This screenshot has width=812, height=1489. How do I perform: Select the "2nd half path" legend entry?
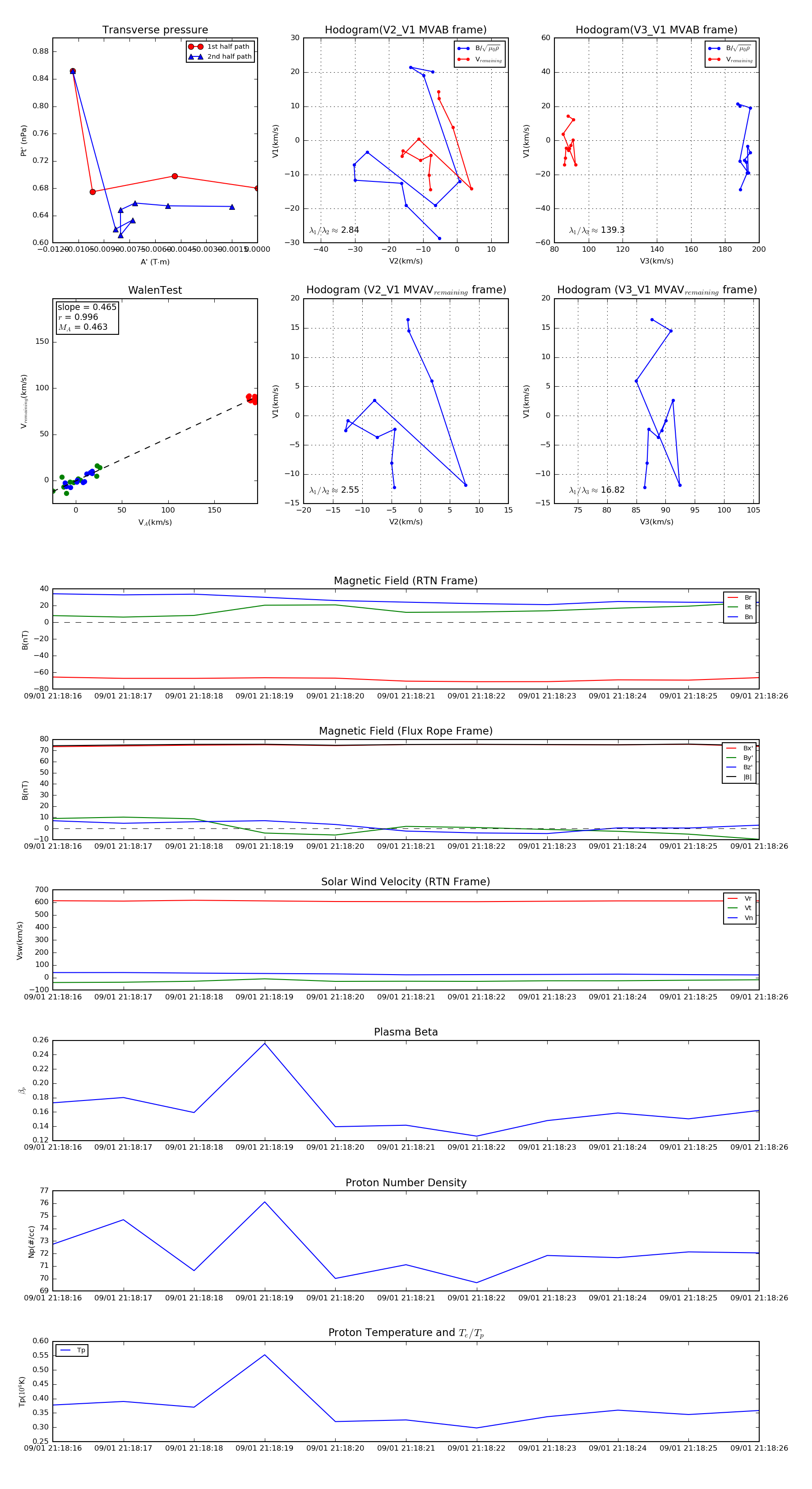click(x=220, y=57)
